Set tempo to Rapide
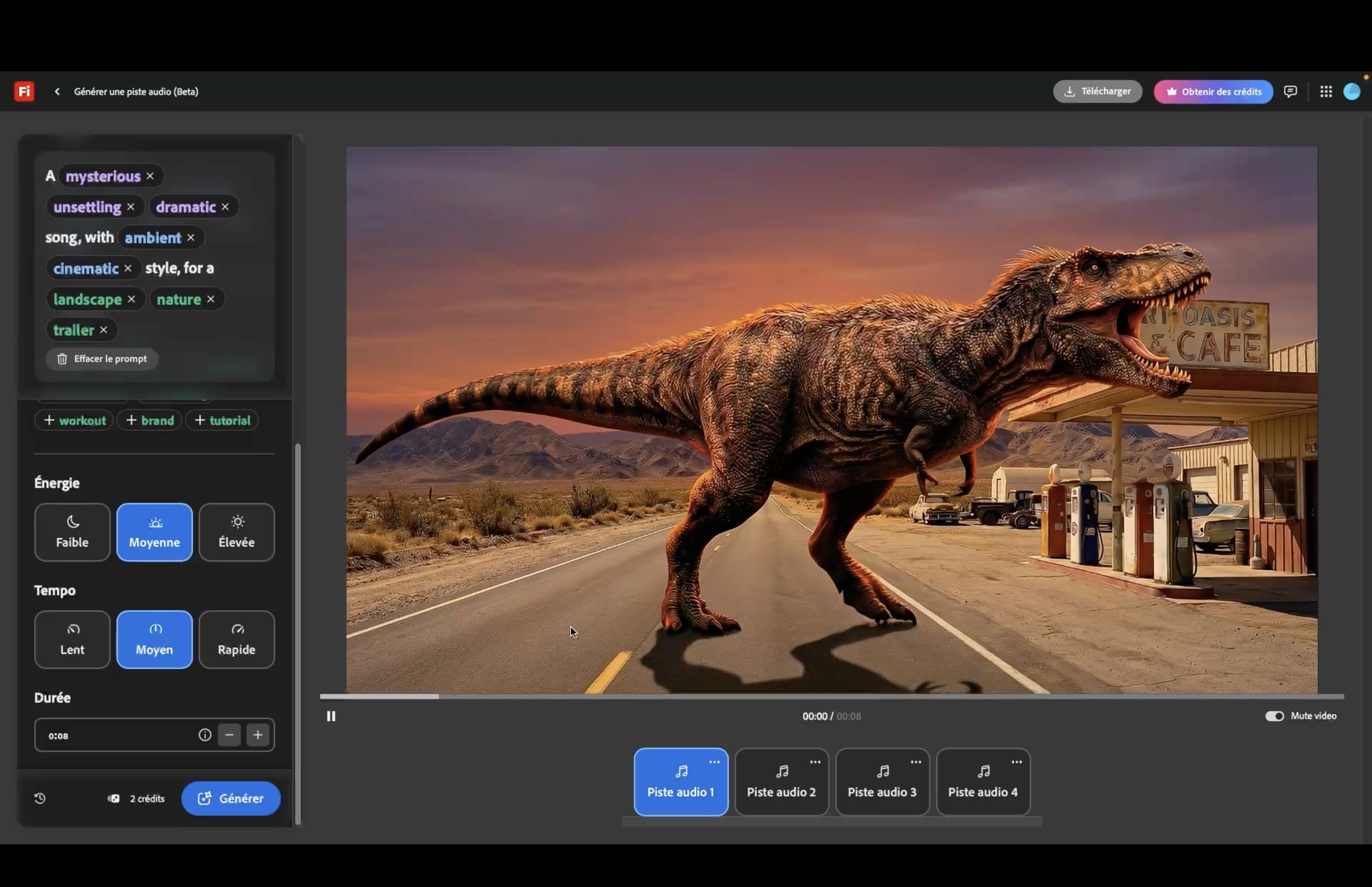Viewport: 1372px width, 887px height. click(237, 639)
